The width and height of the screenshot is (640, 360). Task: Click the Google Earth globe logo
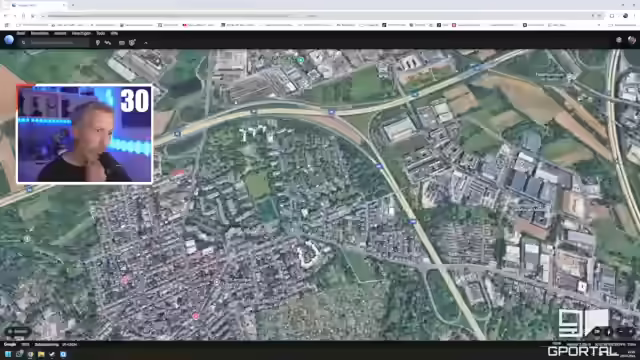[9, 40]
